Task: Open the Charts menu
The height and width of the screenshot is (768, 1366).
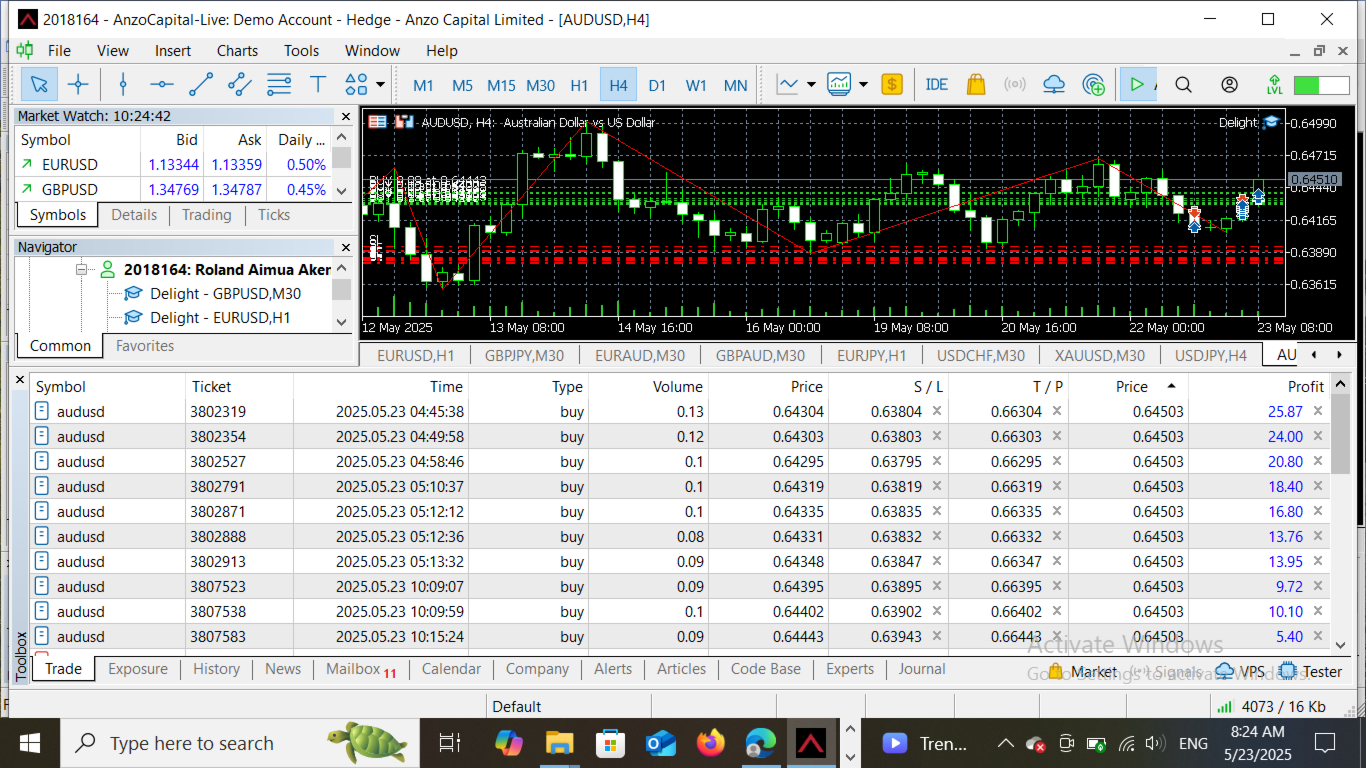Action: [x=237, y=50]
